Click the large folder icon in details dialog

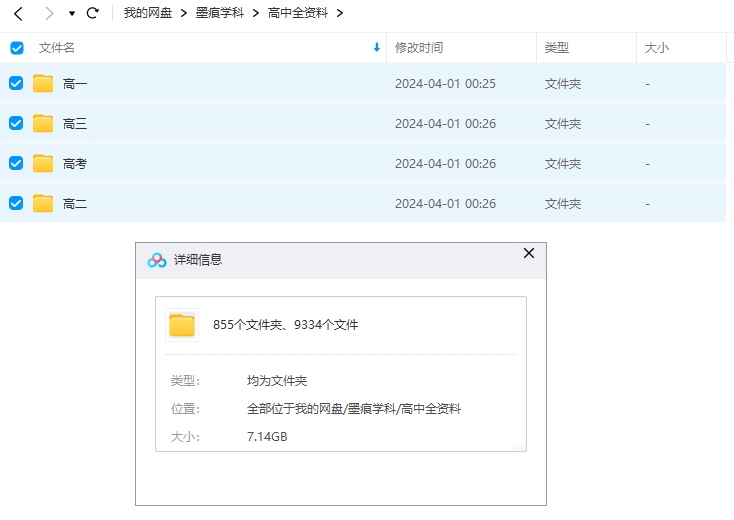(182, 325)
